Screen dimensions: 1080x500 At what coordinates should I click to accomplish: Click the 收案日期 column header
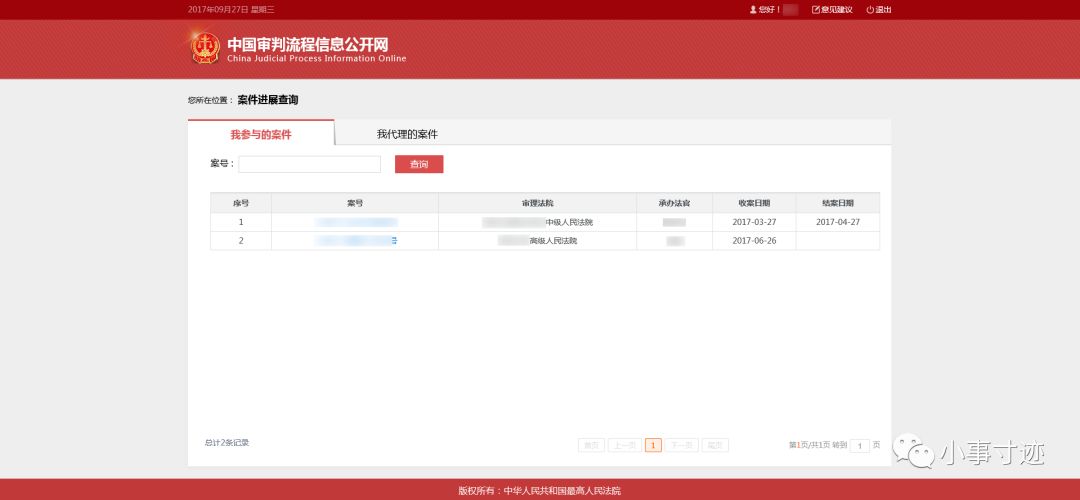(x=754, y=203)
